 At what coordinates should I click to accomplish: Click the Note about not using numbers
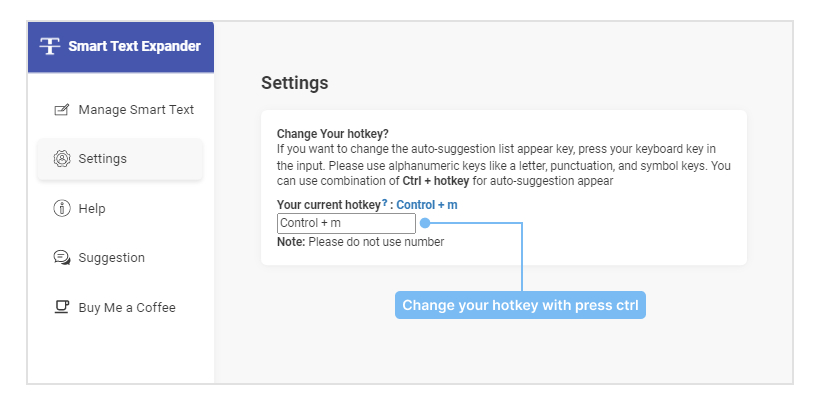click(360, 242)
